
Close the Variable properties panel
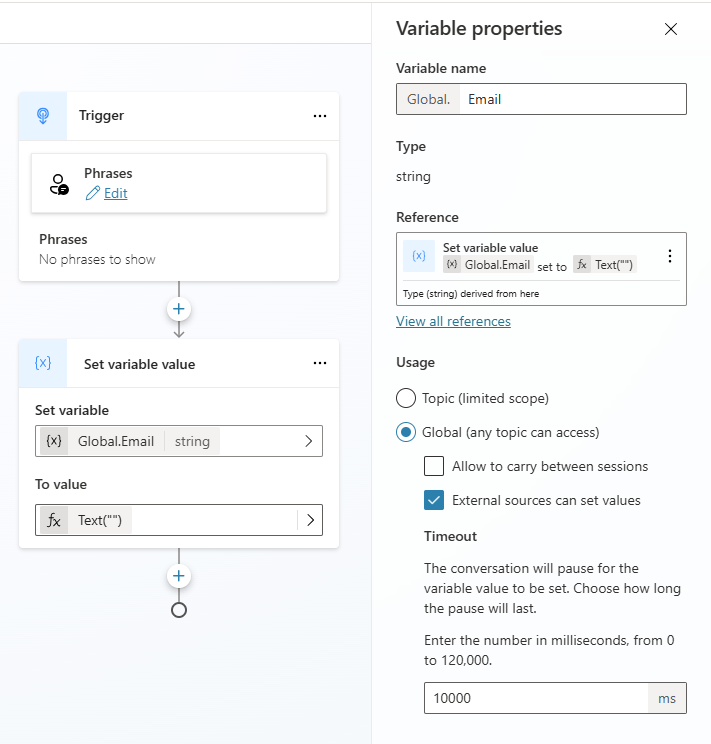click(x=671, y=29)
